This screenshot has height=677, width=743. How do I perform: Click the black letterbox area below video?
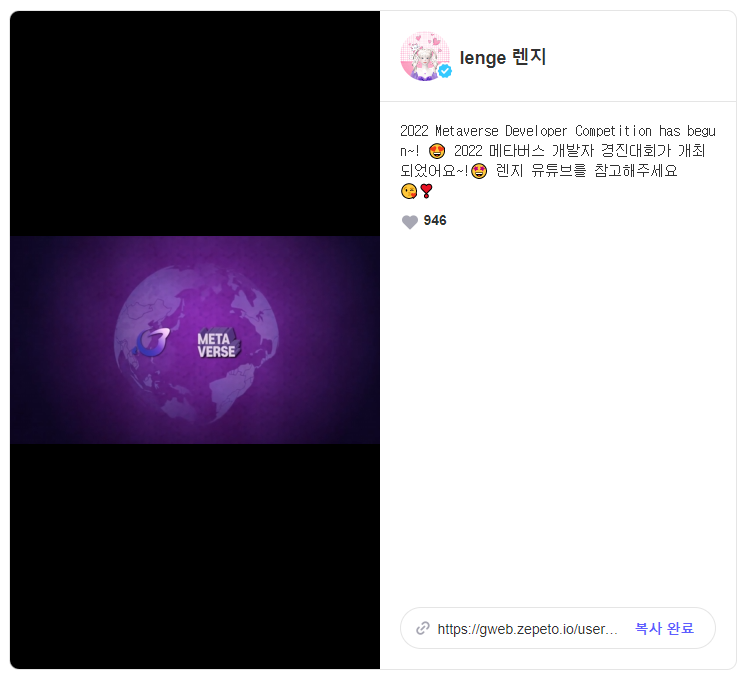[195, 556]
